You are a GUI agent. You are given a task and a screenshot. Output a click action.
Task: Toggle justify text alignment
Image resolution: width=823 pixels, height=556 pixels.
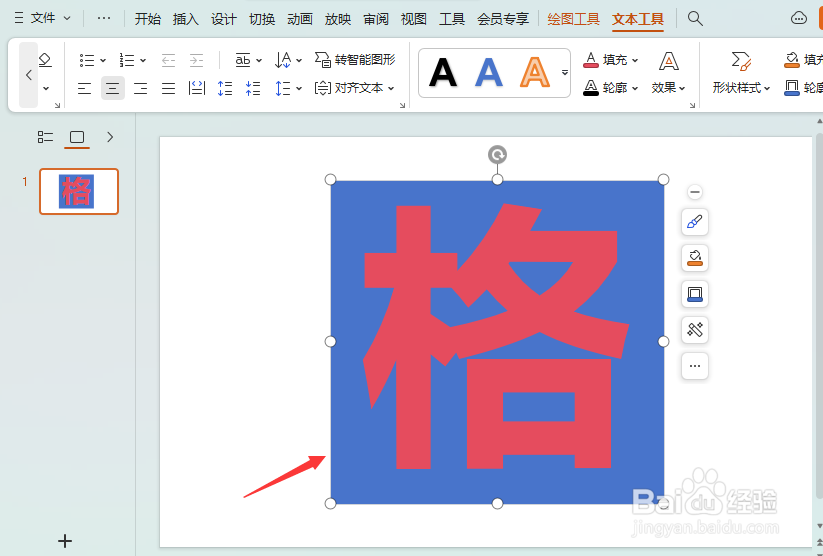click(x=168, y=88)
